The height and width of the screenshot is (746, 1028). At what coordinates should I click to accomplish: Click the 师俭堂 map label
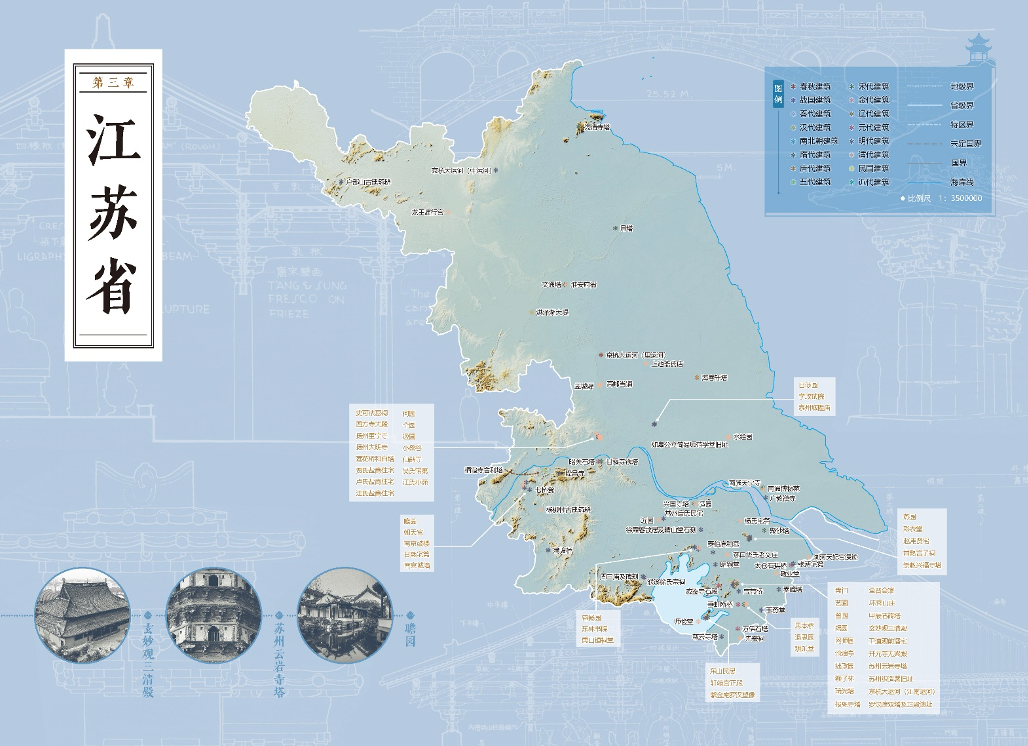[x=684, y=621]
